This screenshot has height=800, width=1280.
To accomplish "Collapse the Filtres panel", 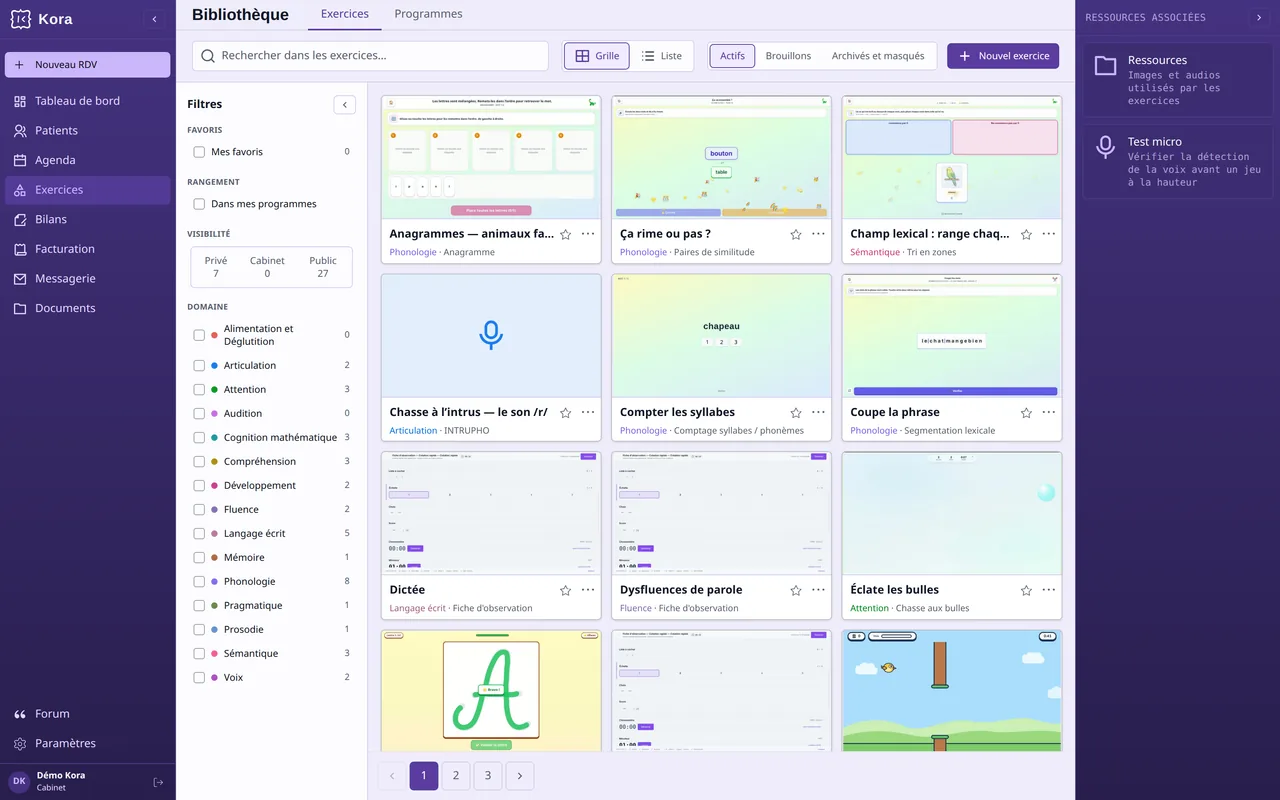I will [344, 104].
